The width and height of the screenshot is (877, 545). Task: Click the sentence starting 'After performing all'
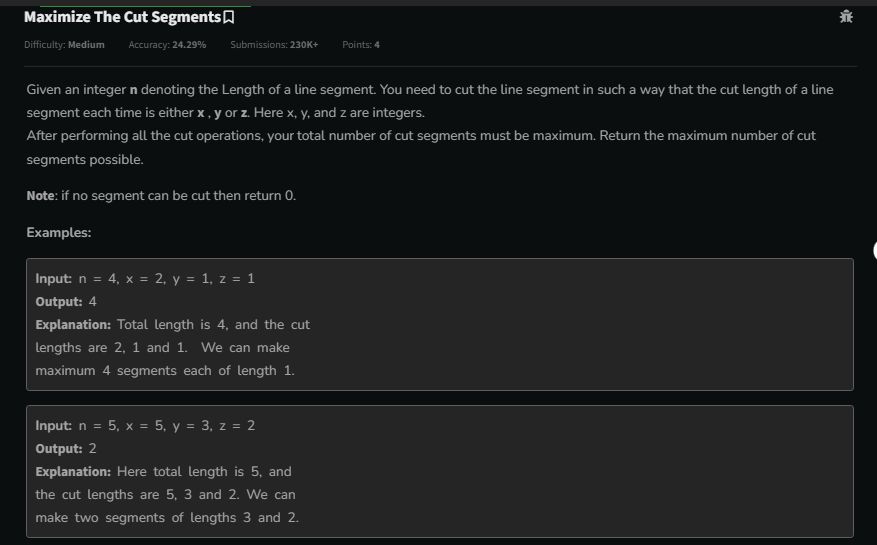(x=421, y=147)
